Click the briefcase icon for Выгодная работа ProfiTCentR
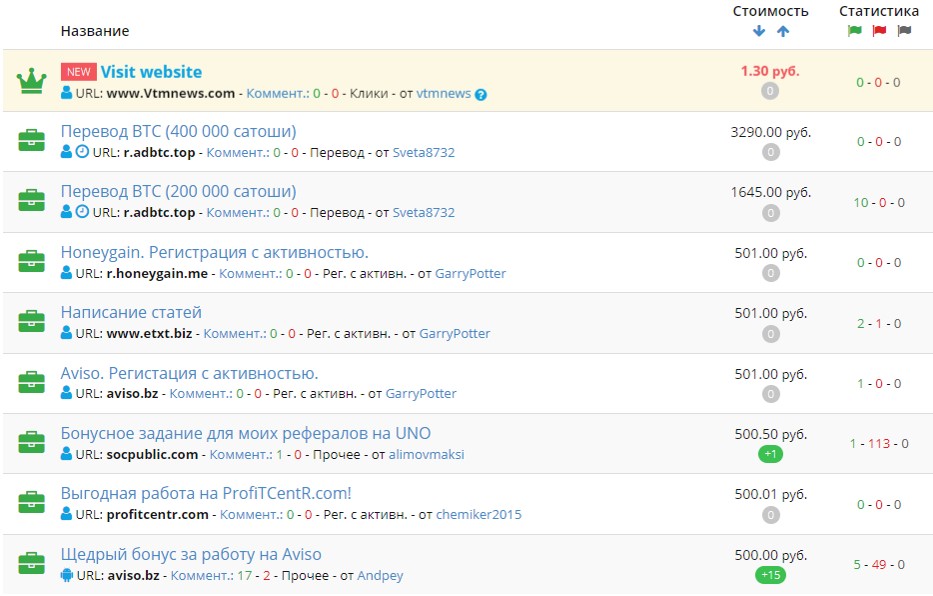933x596 pixels. pos(32,503)
